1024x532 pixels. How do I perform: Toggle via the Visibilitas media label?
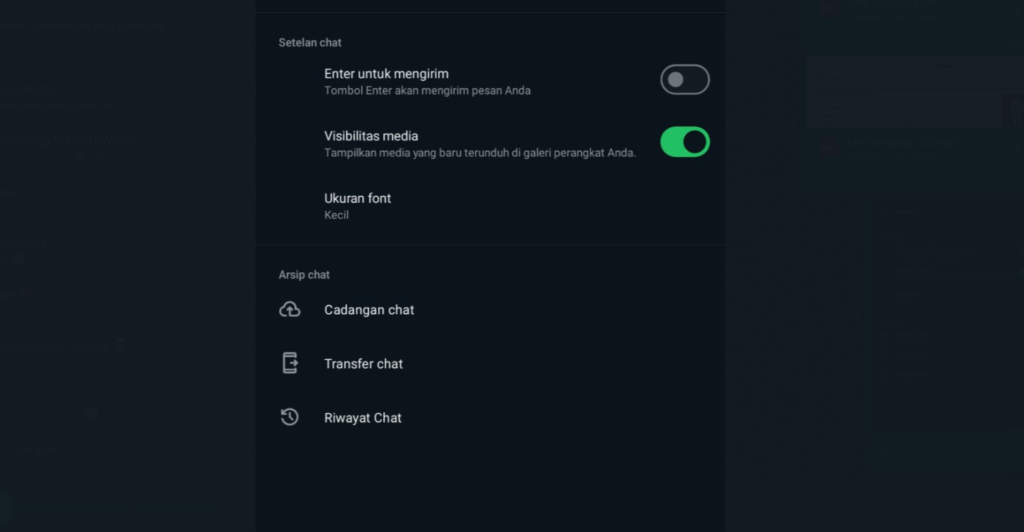click(371, 136)
